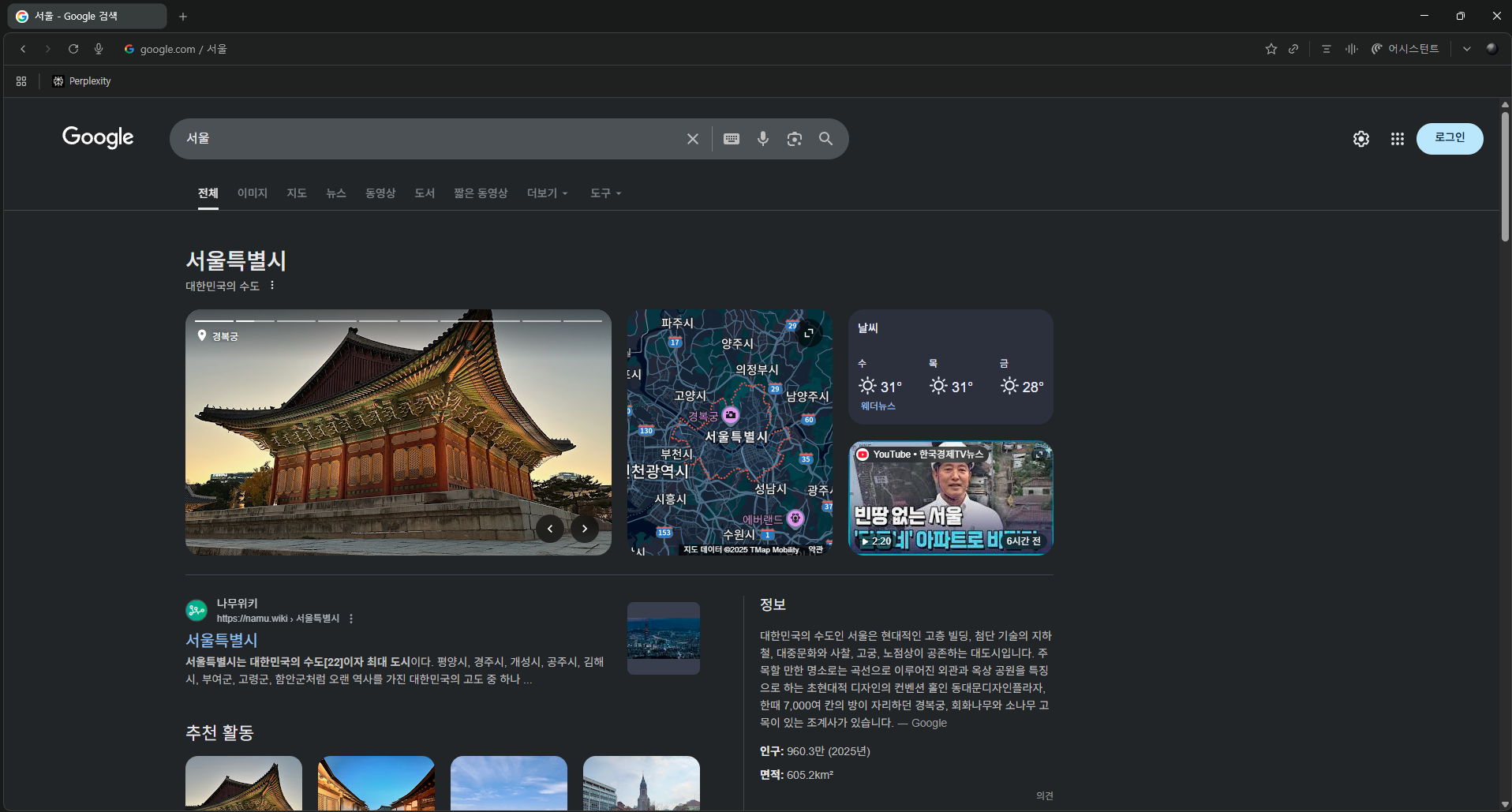Click the scrollbar down arrow
The height and width of the screenshot is (812, 1512).
(x=1505, y=805)
